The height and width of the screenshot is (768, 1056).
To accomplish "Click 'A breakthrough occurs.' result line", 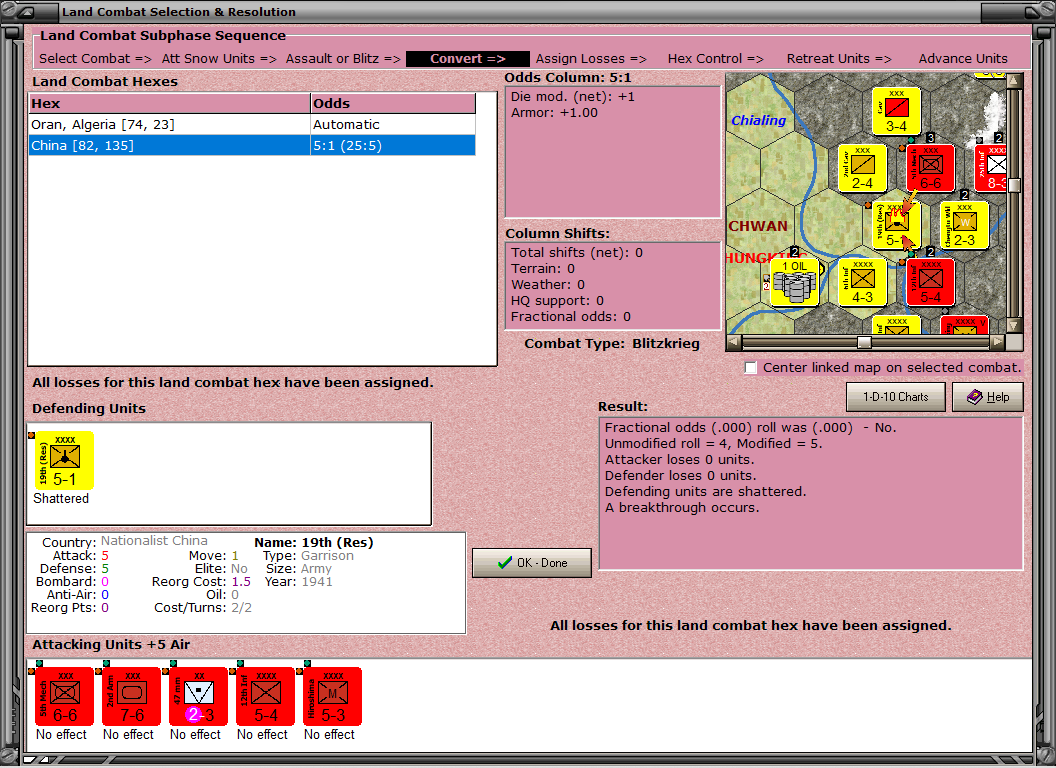I will 682,508.
